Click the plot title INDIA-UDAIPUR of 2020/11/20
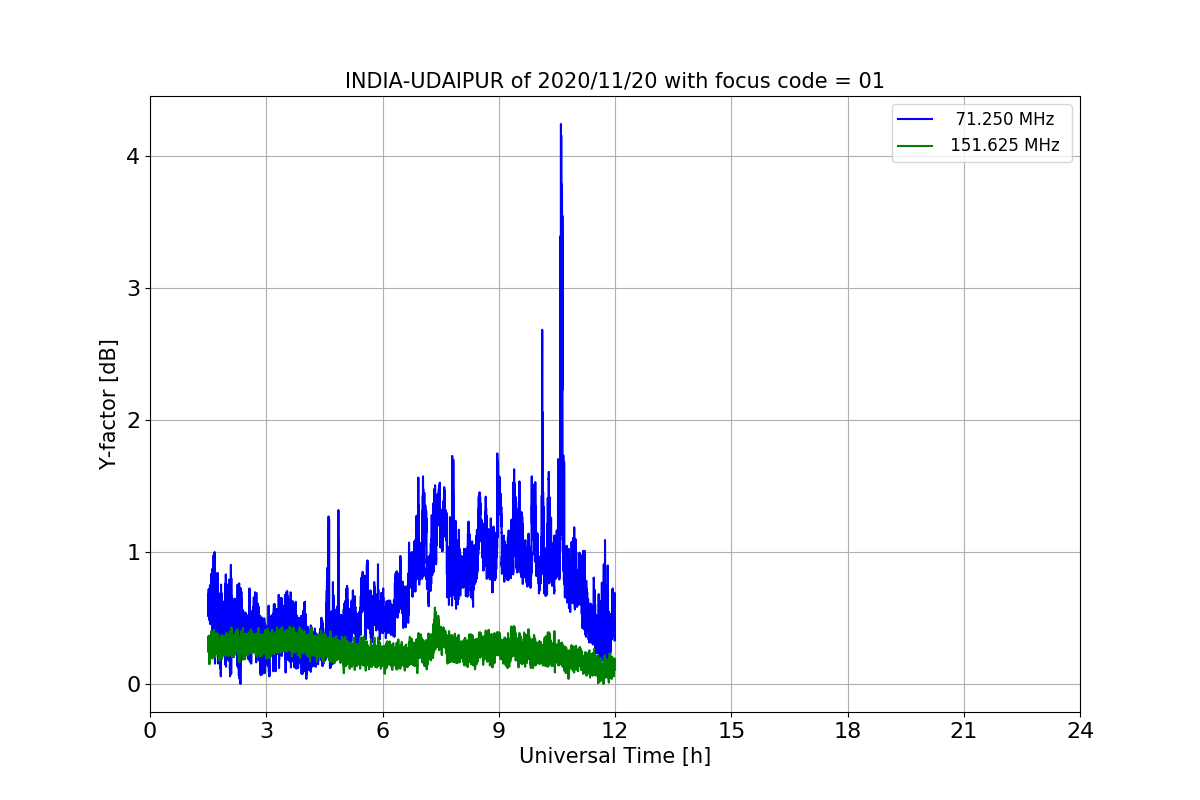The image size is (1200, 800). point(614,81)
